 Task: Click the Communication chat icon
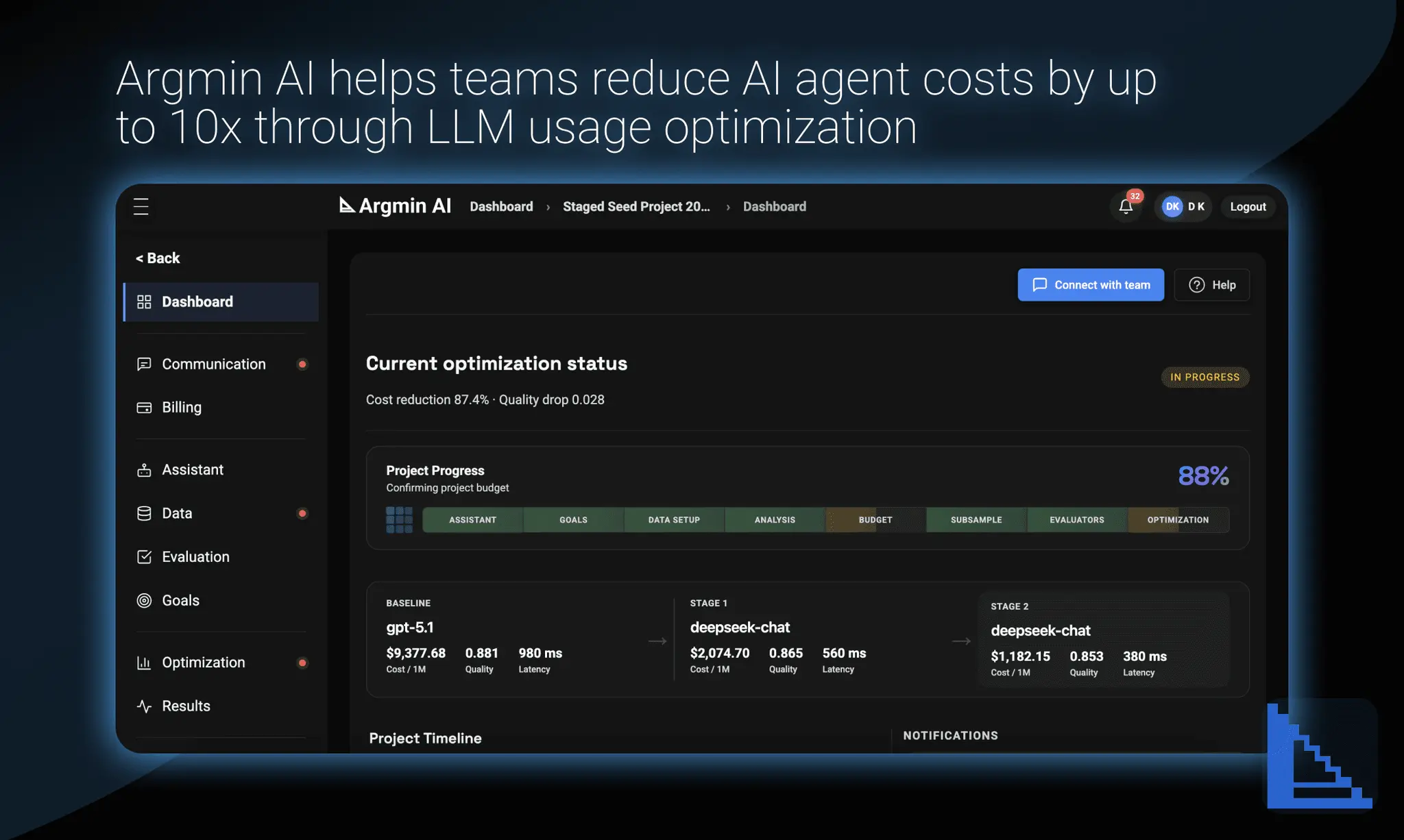(x=144, y=364)
